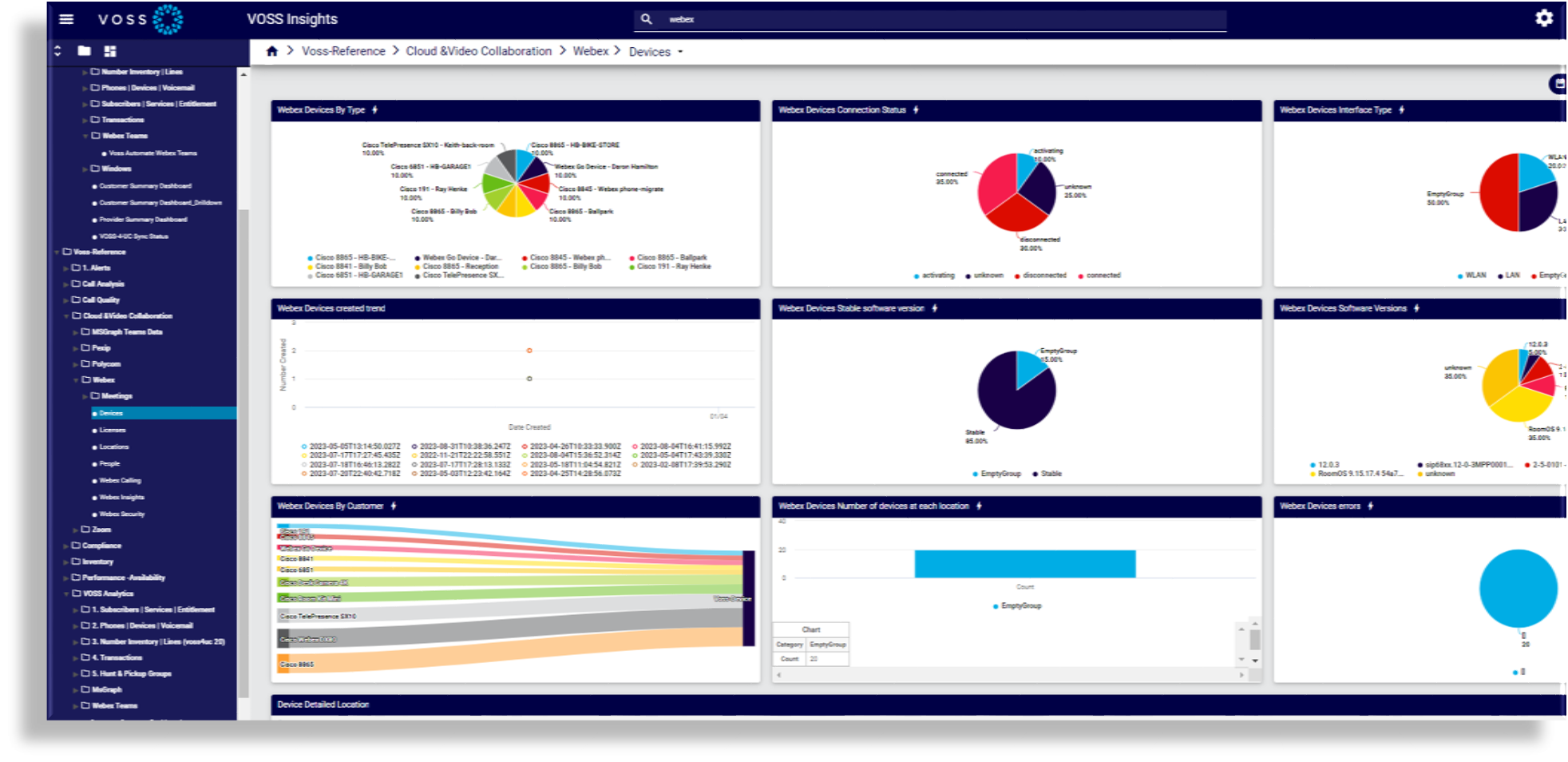The height and width of the screenshot is (762, 1568).
Task: Click the blue Count bar in location chart
Action: click(1024, 564)
